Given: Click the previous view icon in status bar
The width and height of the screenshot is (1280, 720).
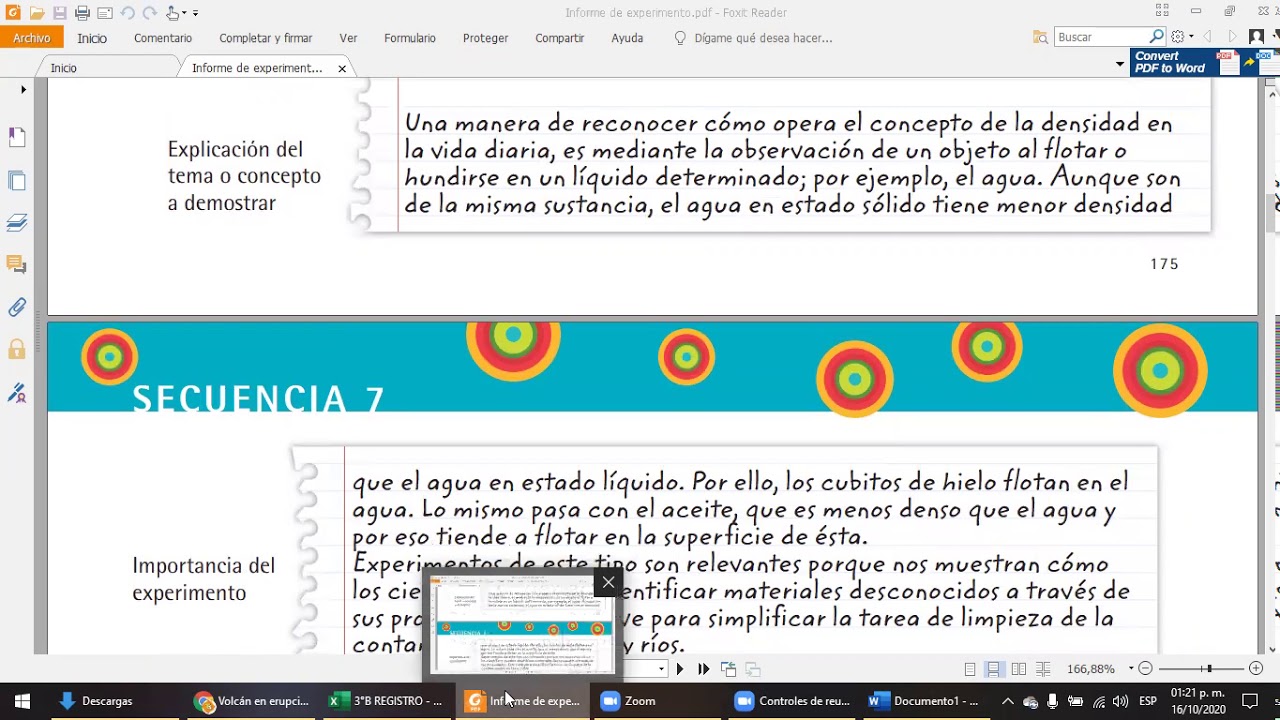Looking at the screenshot, I should 728,669.
